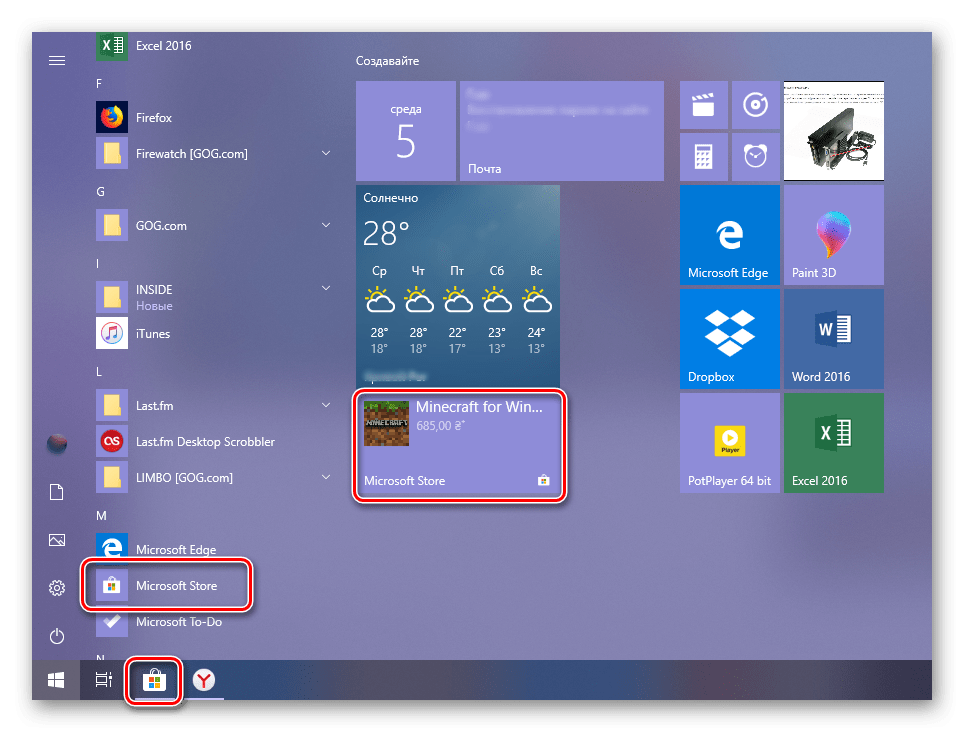Open Documents from Start sidebar
The width and height of the screenshot is (964, 732).
pyautogui.click(x=57, y=492)
